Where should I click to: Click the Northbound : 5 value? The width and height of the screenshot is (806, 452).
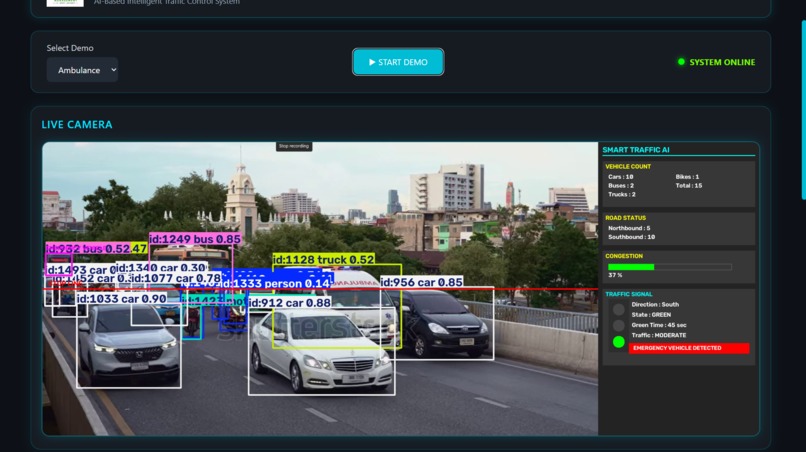[629, 228]
